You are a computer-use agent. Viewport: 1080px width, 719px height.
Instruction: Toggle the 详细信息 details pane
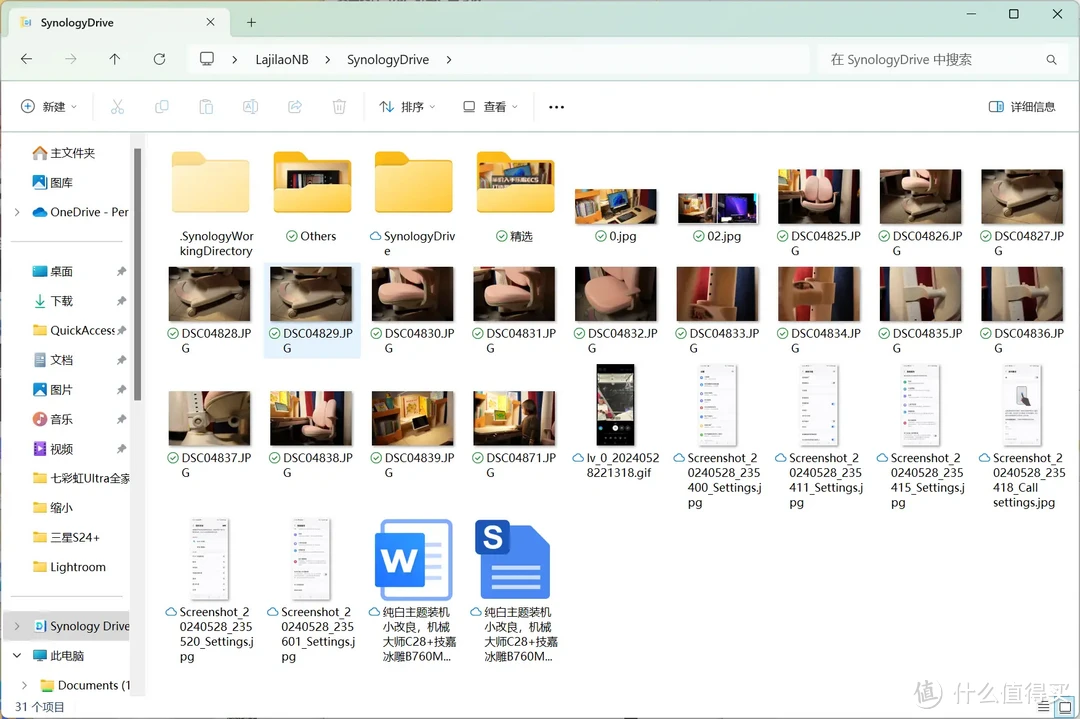point(1021,107)
